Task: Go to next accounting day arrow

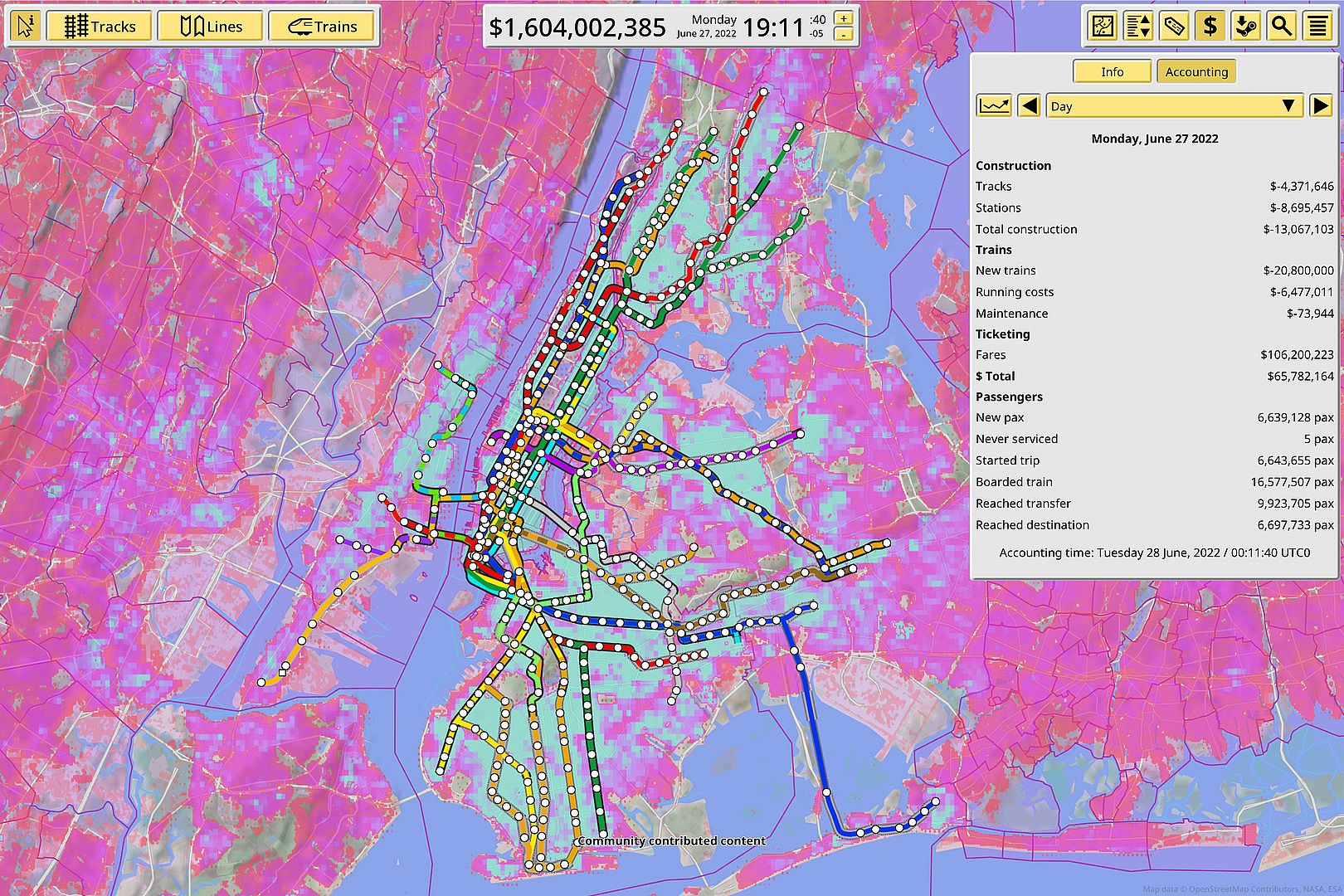Action: coord(1320,105)
